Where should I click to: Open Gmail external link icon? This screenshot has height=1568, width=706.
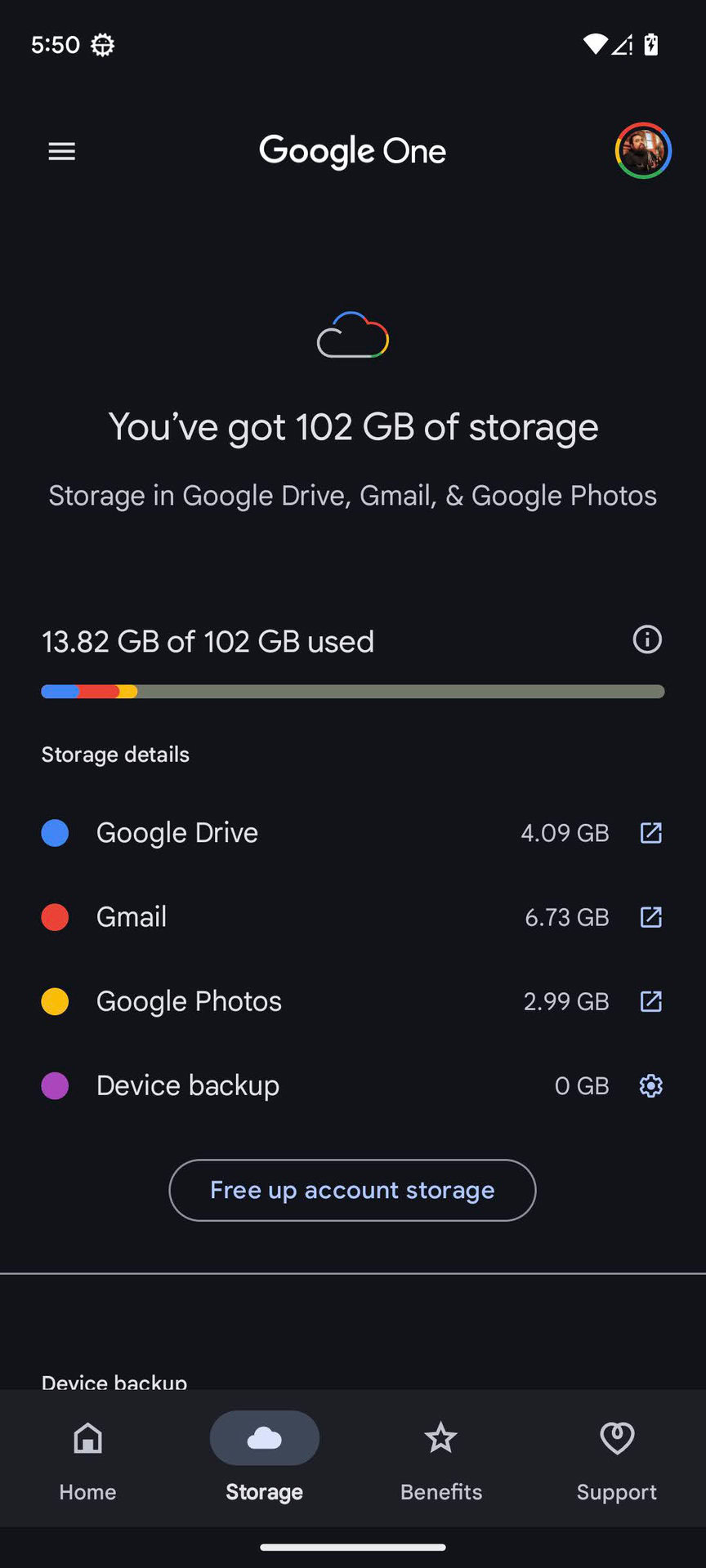[x=650, y=917]
